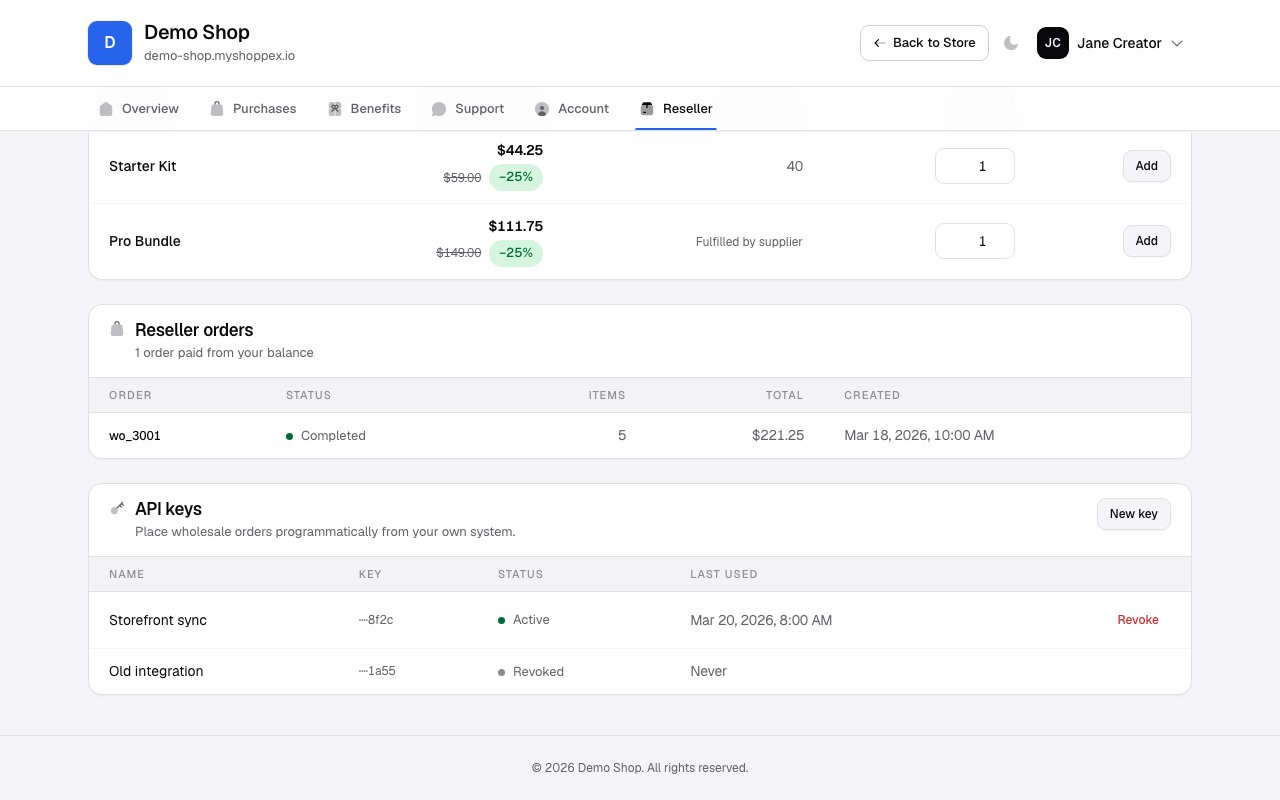Image resolution: width=1280 pixels, height=800 pixels.
Task: Click the Pro Bundle $149.00 struck-through price
Action: coord(459,253)
